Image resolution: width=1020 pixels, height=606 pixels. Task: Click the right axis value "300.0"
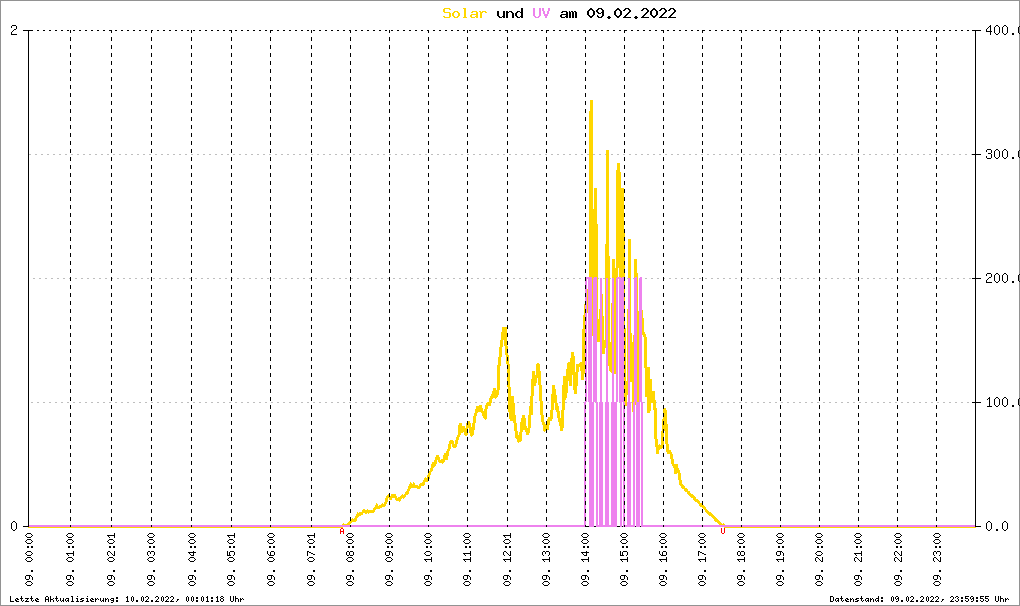(x=1002, y=154)
